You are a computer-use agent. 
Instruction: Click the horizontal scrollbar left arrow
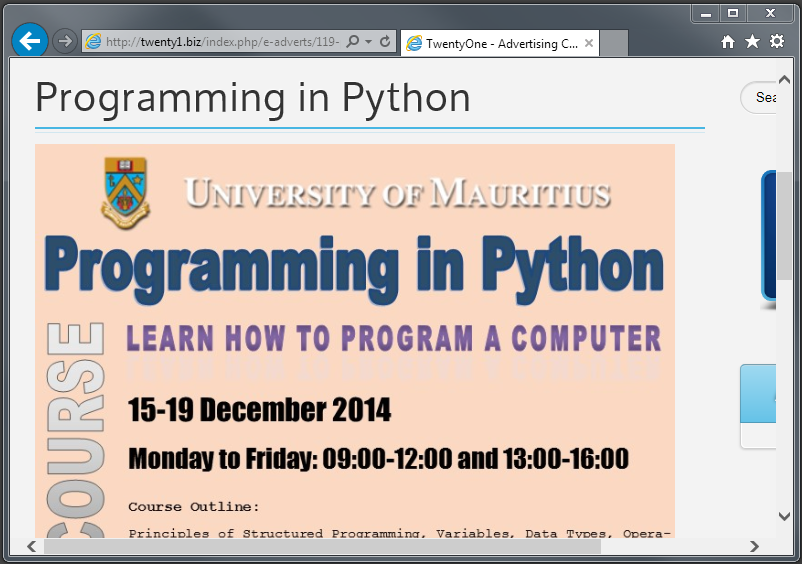click(32, 546)
